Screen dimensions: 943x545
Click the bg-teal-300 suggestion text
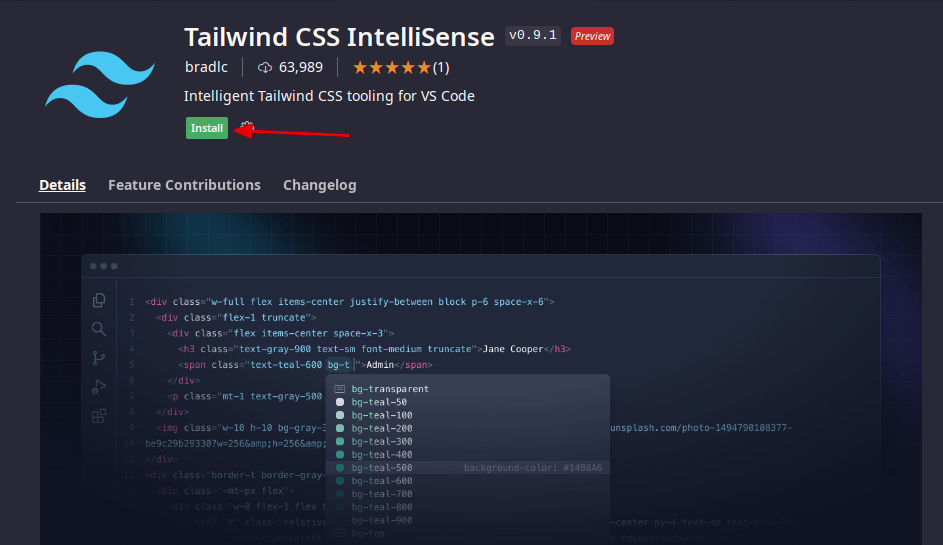pyautogui.click(x=382, y=442)
